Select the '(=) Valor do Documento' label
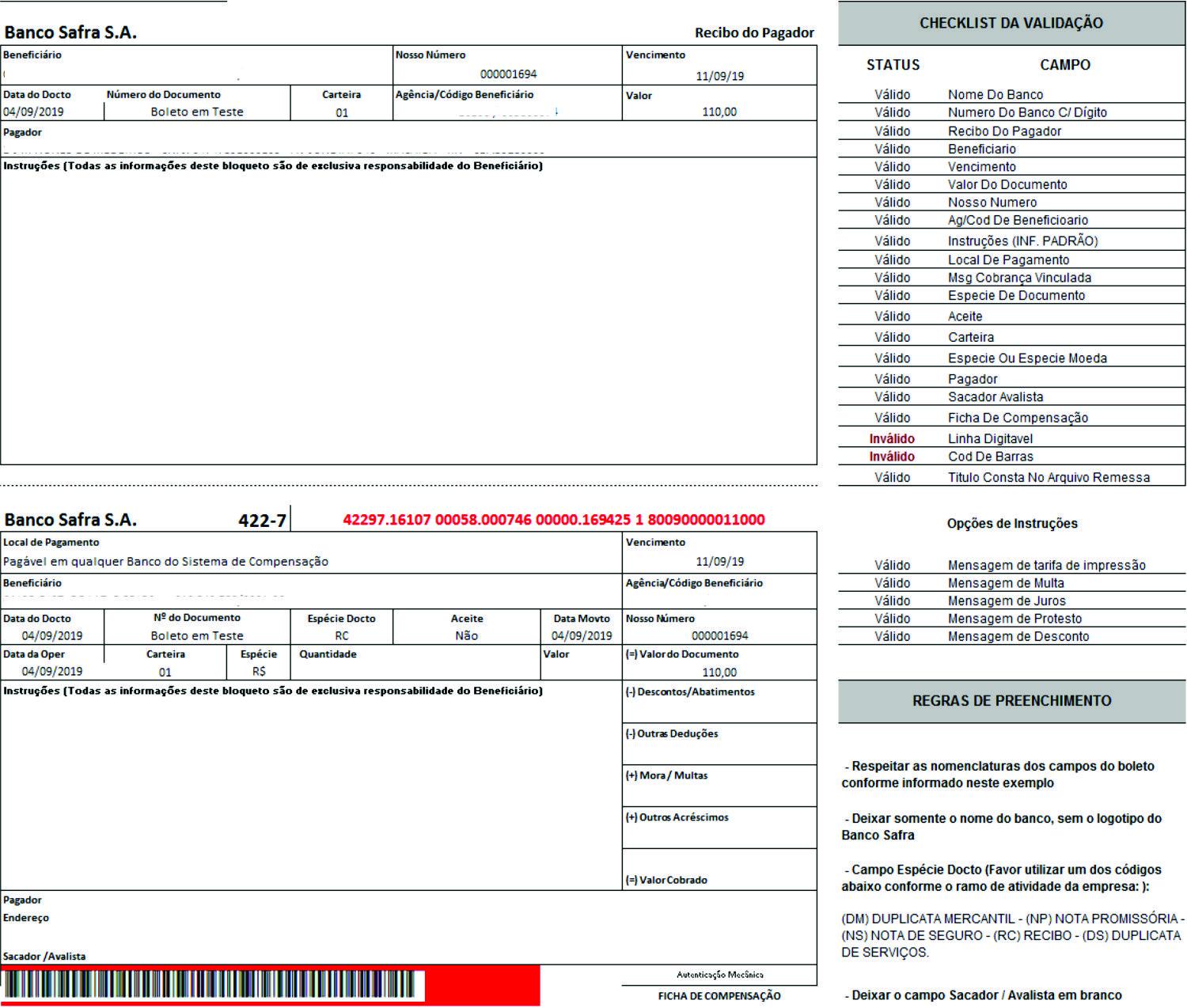 click(682, 654)
